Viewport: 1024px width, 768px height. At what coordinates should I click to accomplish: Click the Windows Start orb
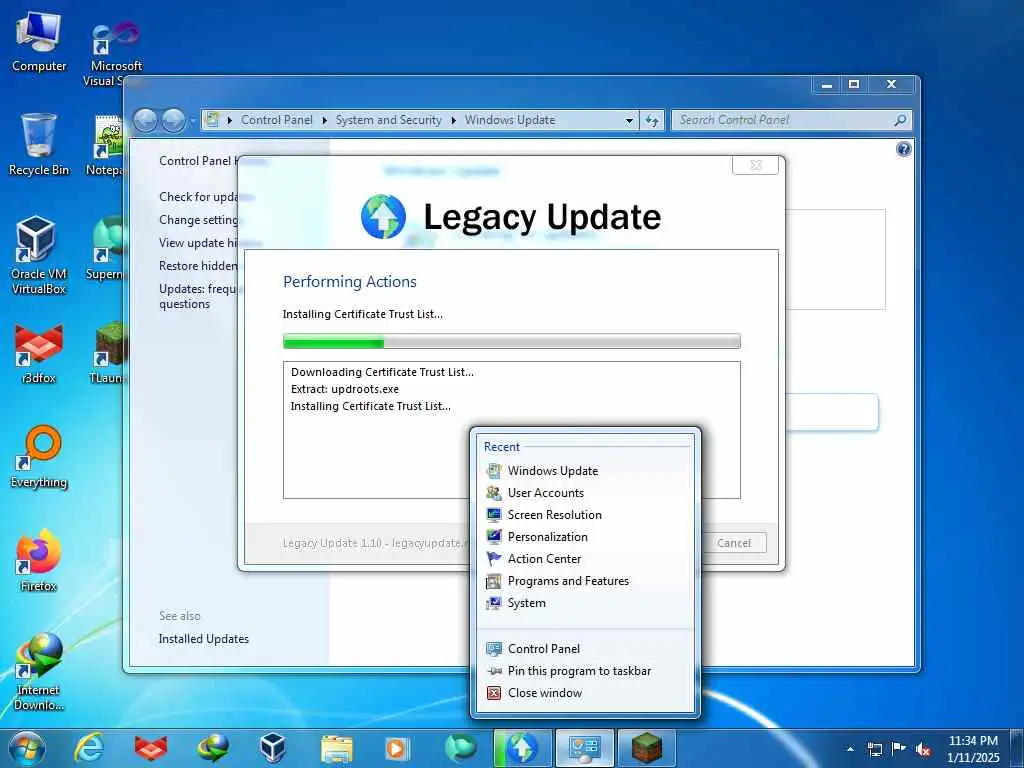(27, 748)
